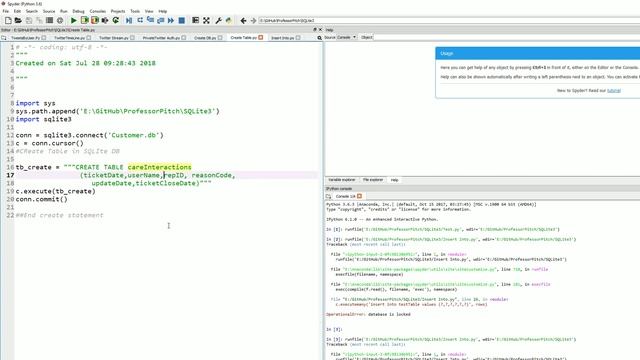Image resolution: width=640 pixels, height=360 pixels.
Task: Open the Source menu
Action: (49, 11)
